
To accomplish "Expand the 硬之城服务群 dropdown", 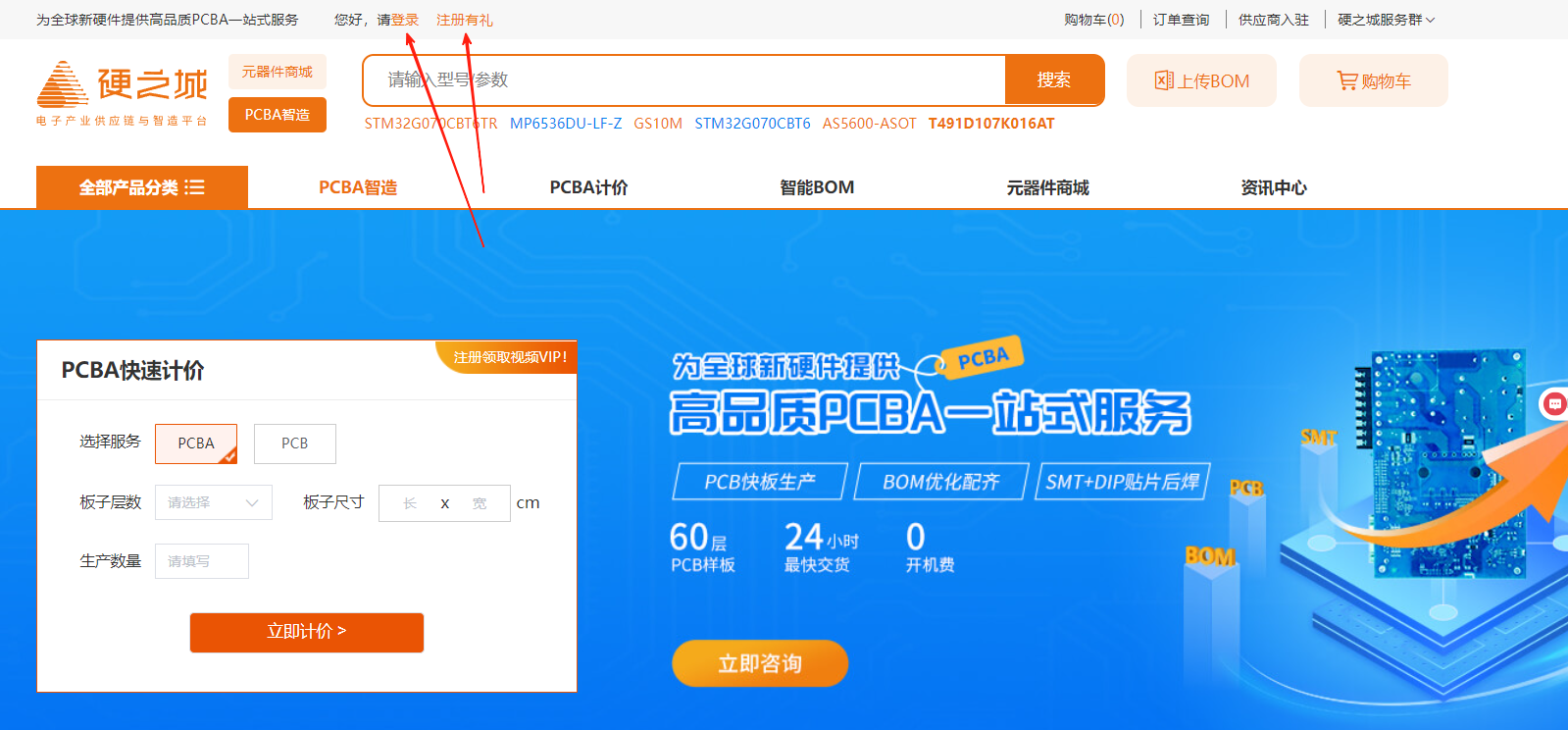I will tap(1387, 20).
